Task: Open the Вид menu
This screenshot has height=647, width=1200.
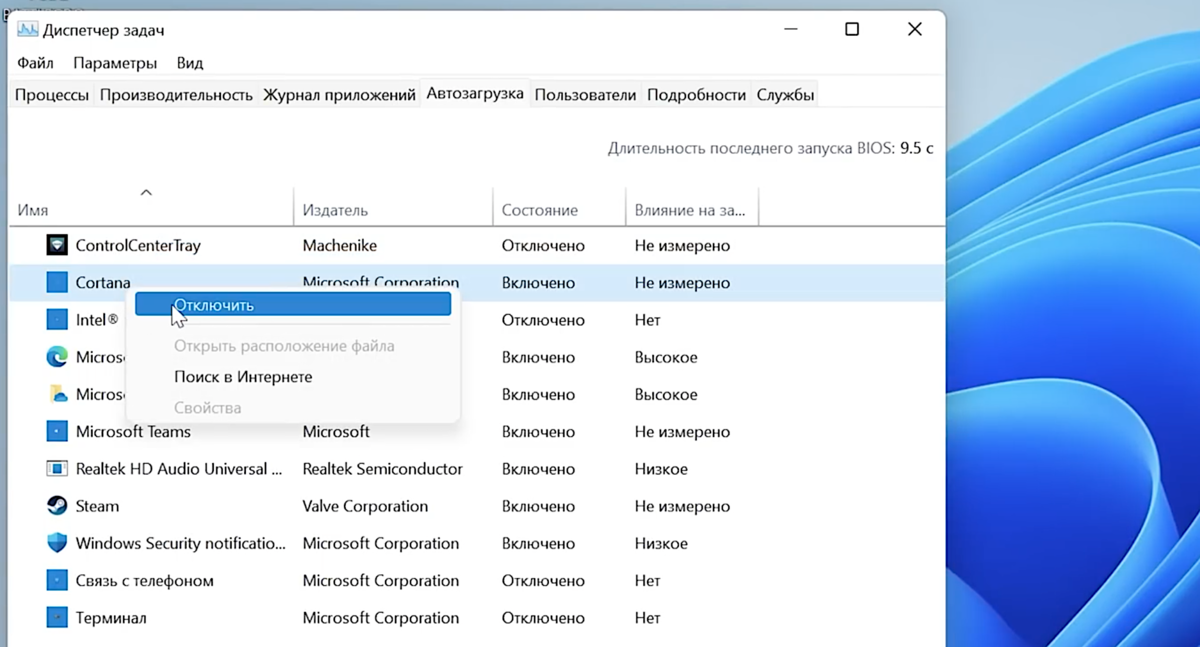Action: (x=190, y=63)
